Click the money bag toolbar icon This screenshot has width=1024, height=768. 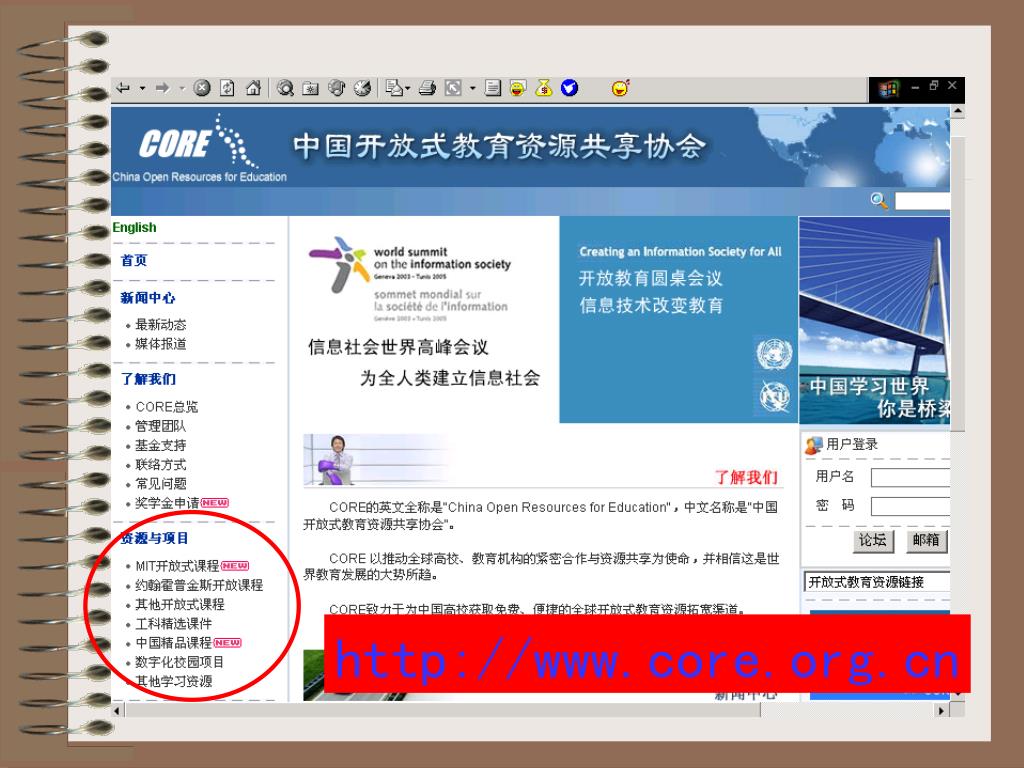click(543, 88)
